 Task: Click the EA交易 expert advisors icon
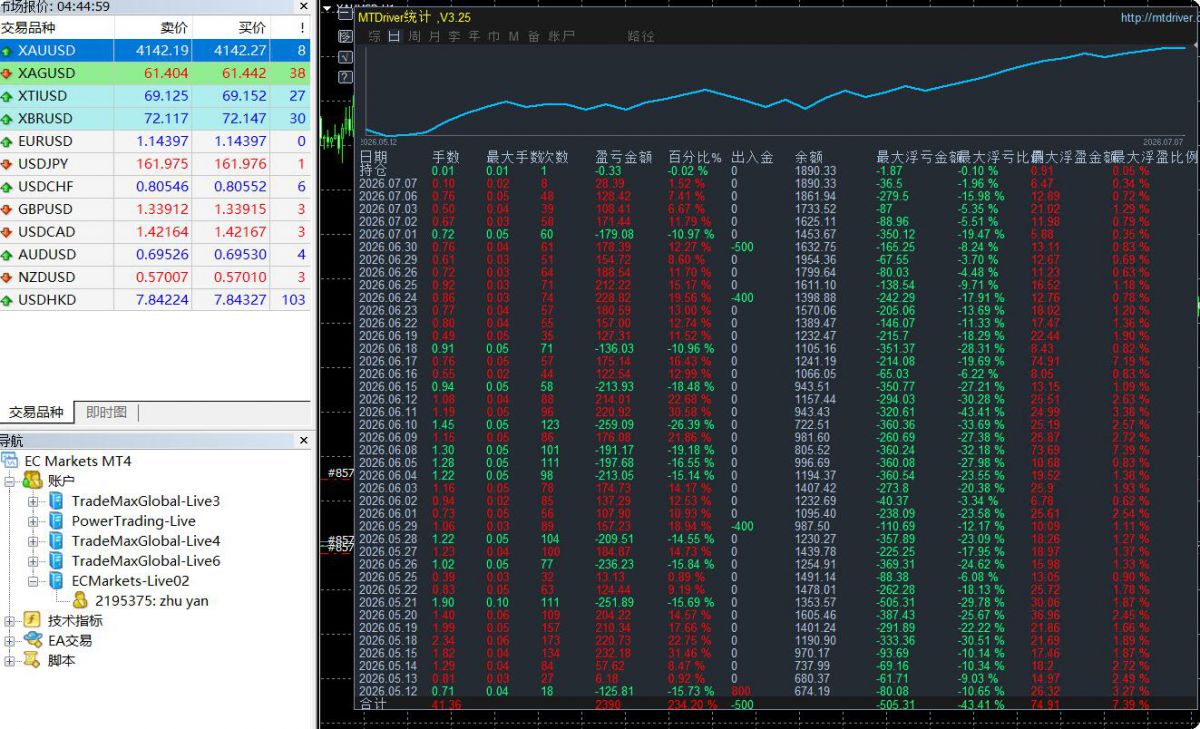(x=31, y=640)
